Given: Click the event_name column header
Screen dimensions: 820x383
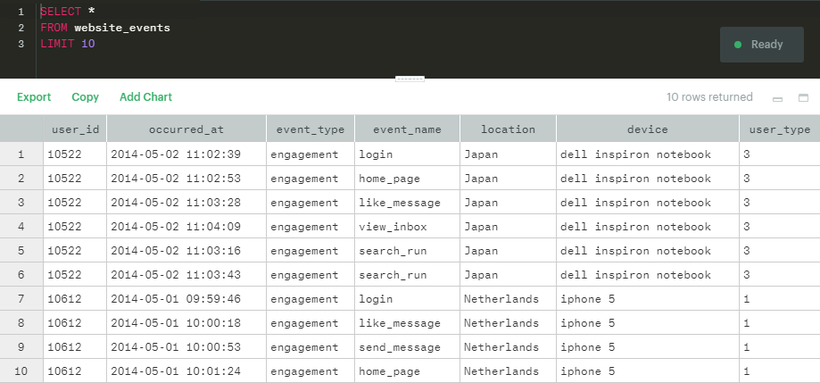Looking at the screenshot, I should coord(407,129).
